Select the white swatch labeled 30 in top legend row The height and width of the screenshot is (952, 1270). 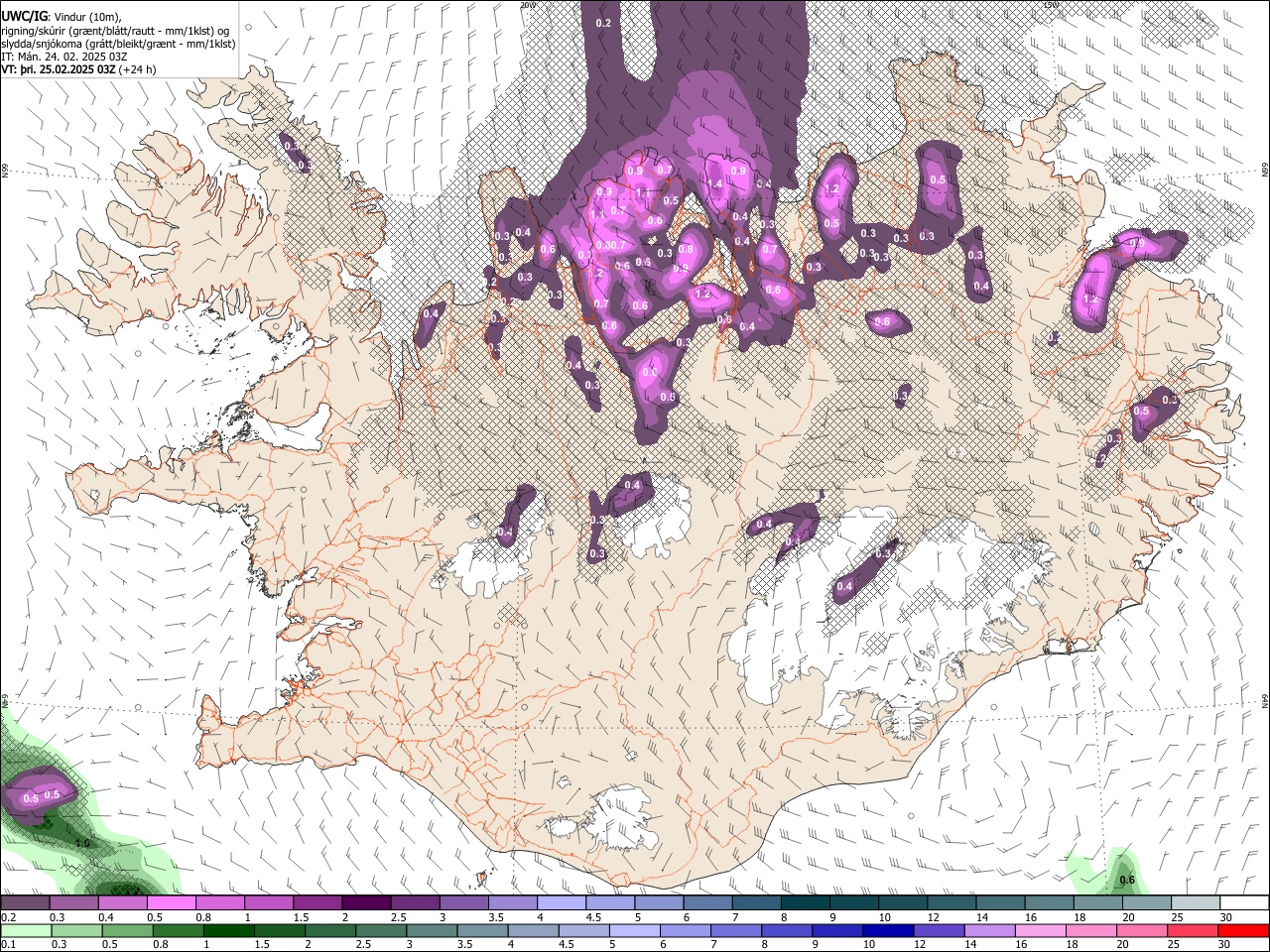[x=1243, y=902]
